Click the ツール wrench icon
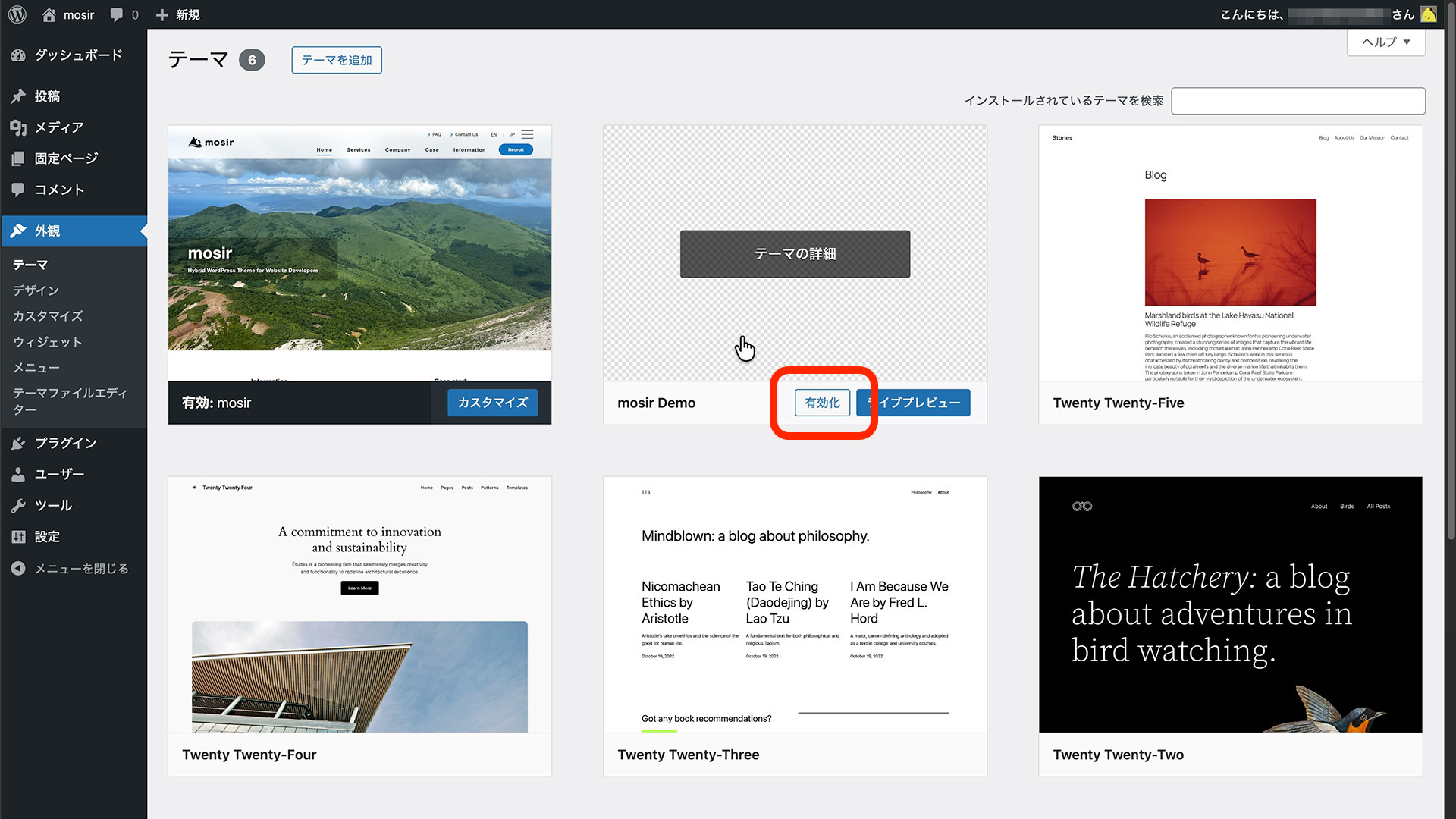This screenshot has width=1456, height=819. point(18,506)
